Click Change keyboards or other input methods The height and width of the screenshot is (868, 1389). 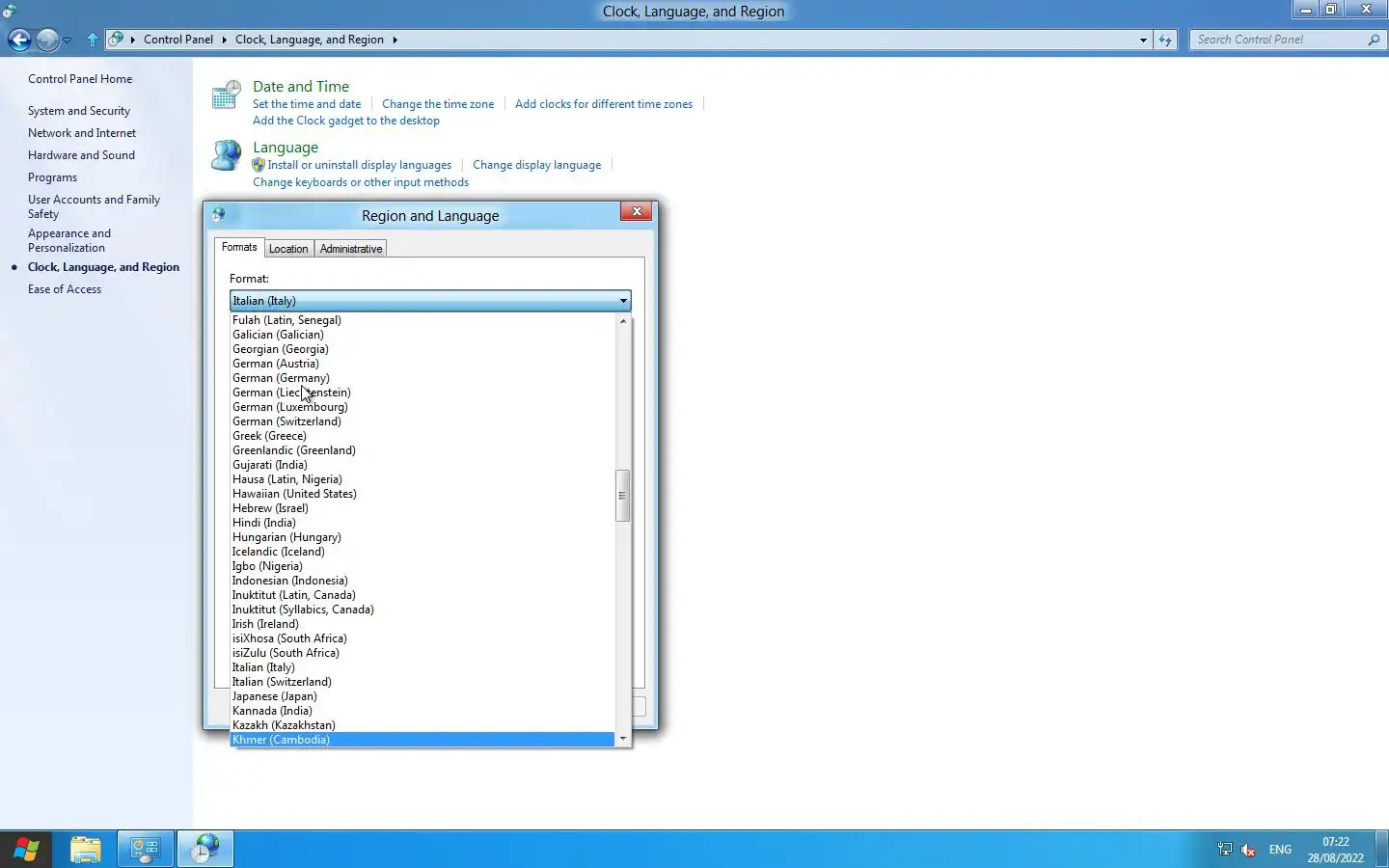(361, 182)
